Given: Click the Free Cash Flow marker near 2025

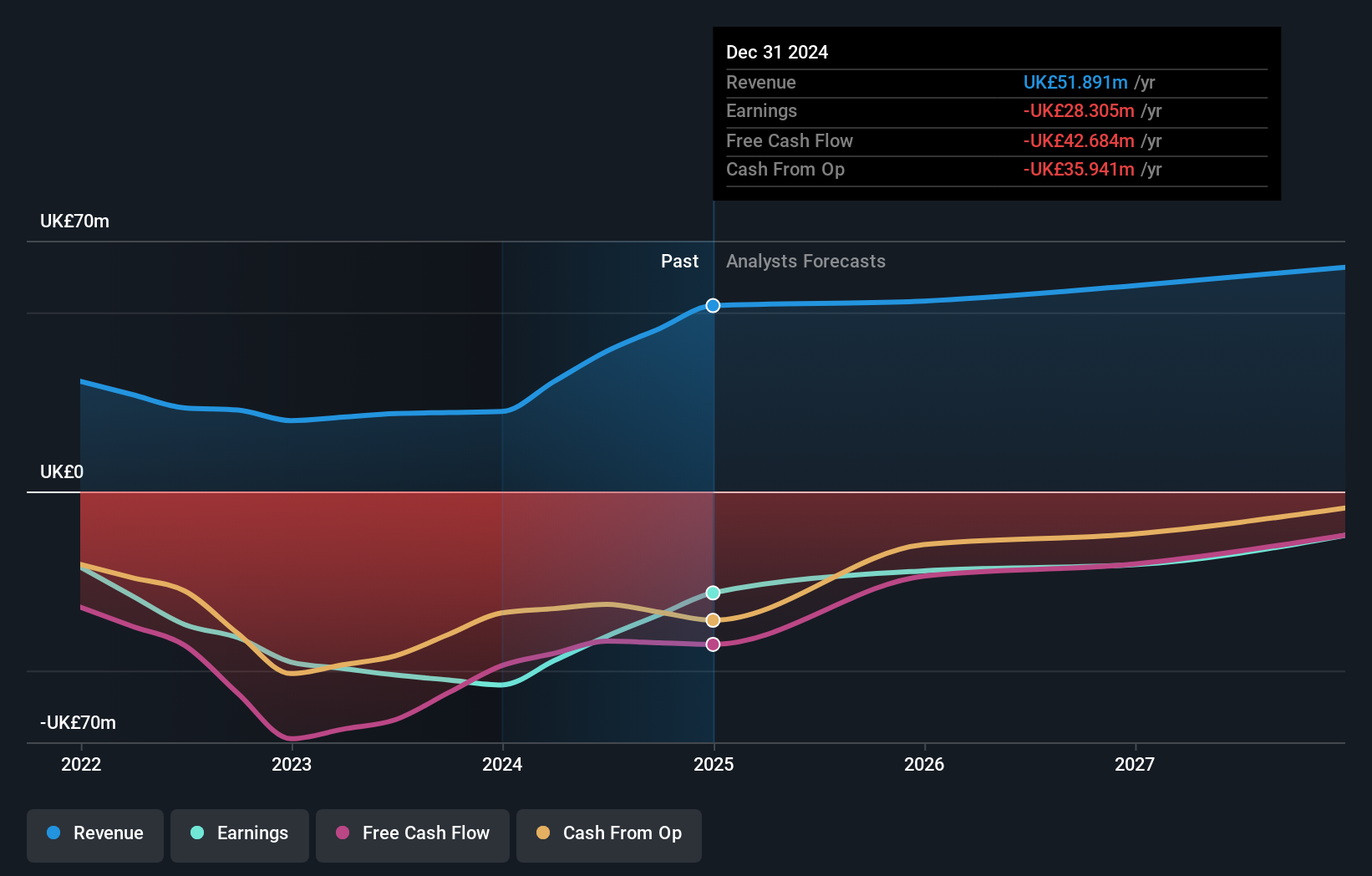Looking at the screenshot, I should 713,644.
